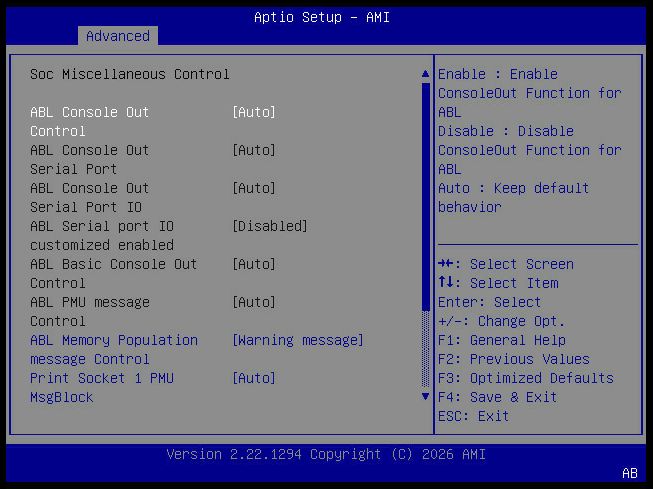The image size is (653, 489).
Task: Click the F4: Save & Exit hint
Action: pos(498,397)
